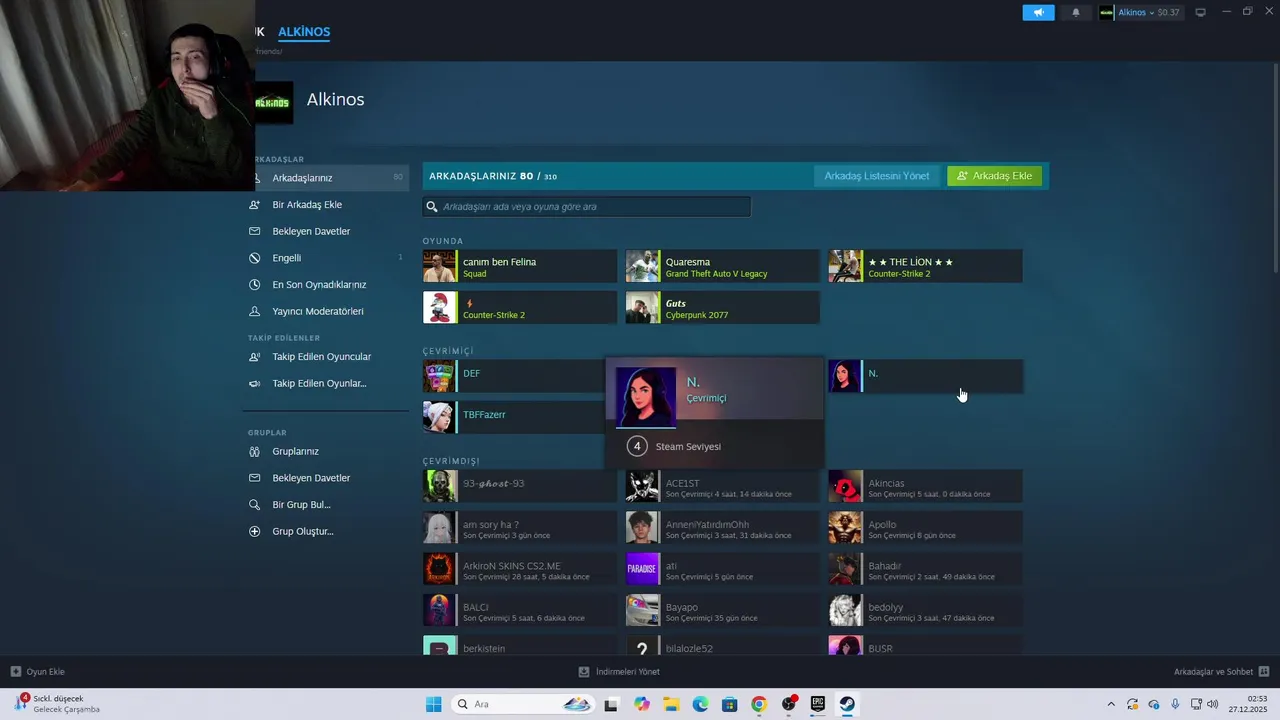Open online friend DEF
The height and width of the screenshot is (720, 1280).
(x=513, y=376)
